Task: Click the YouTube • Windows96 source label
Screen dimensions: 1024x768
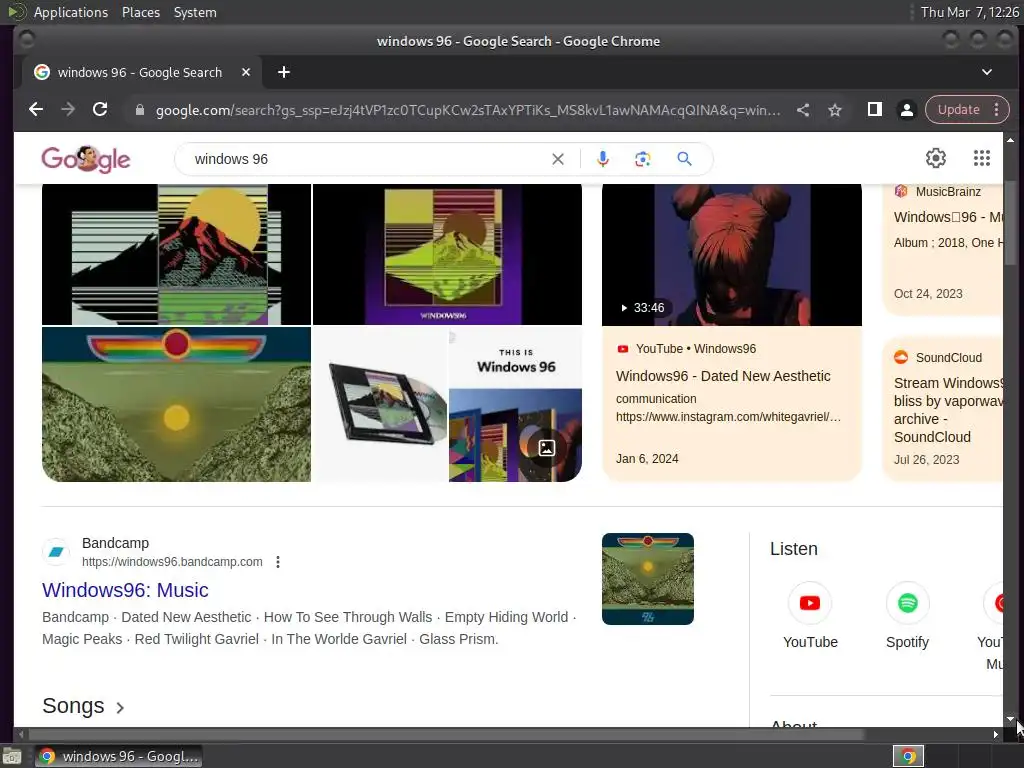Action: tap(696, 349)
